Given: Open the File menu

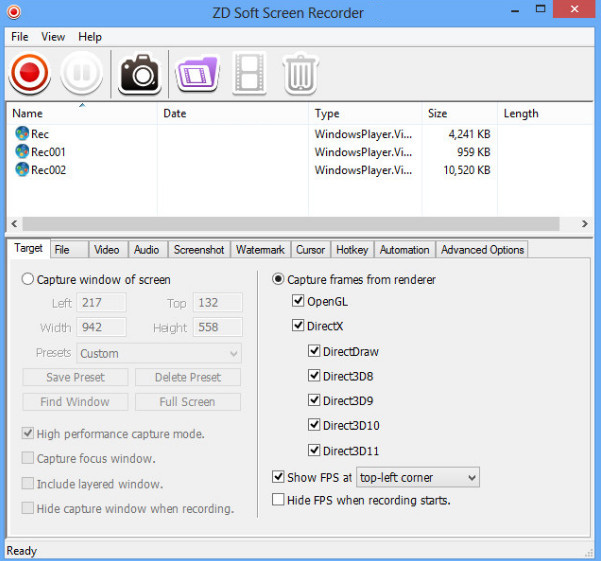Looking at the screenshot, I should pyautogui.click(x=20, y=37).
